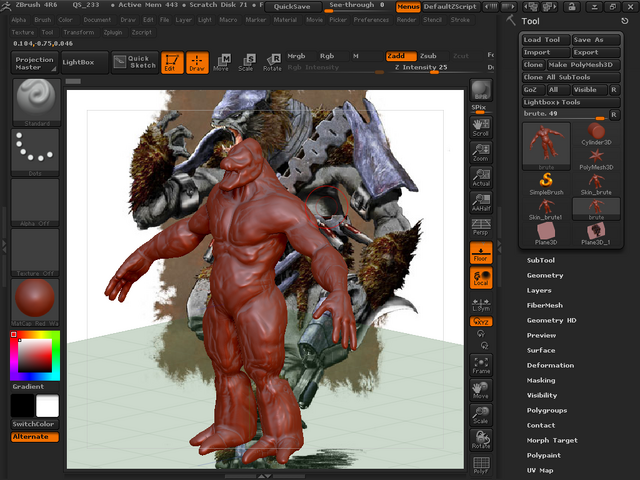The image size is (640, 480).
Task: Expand the Layers section
Action: [539, 291]
